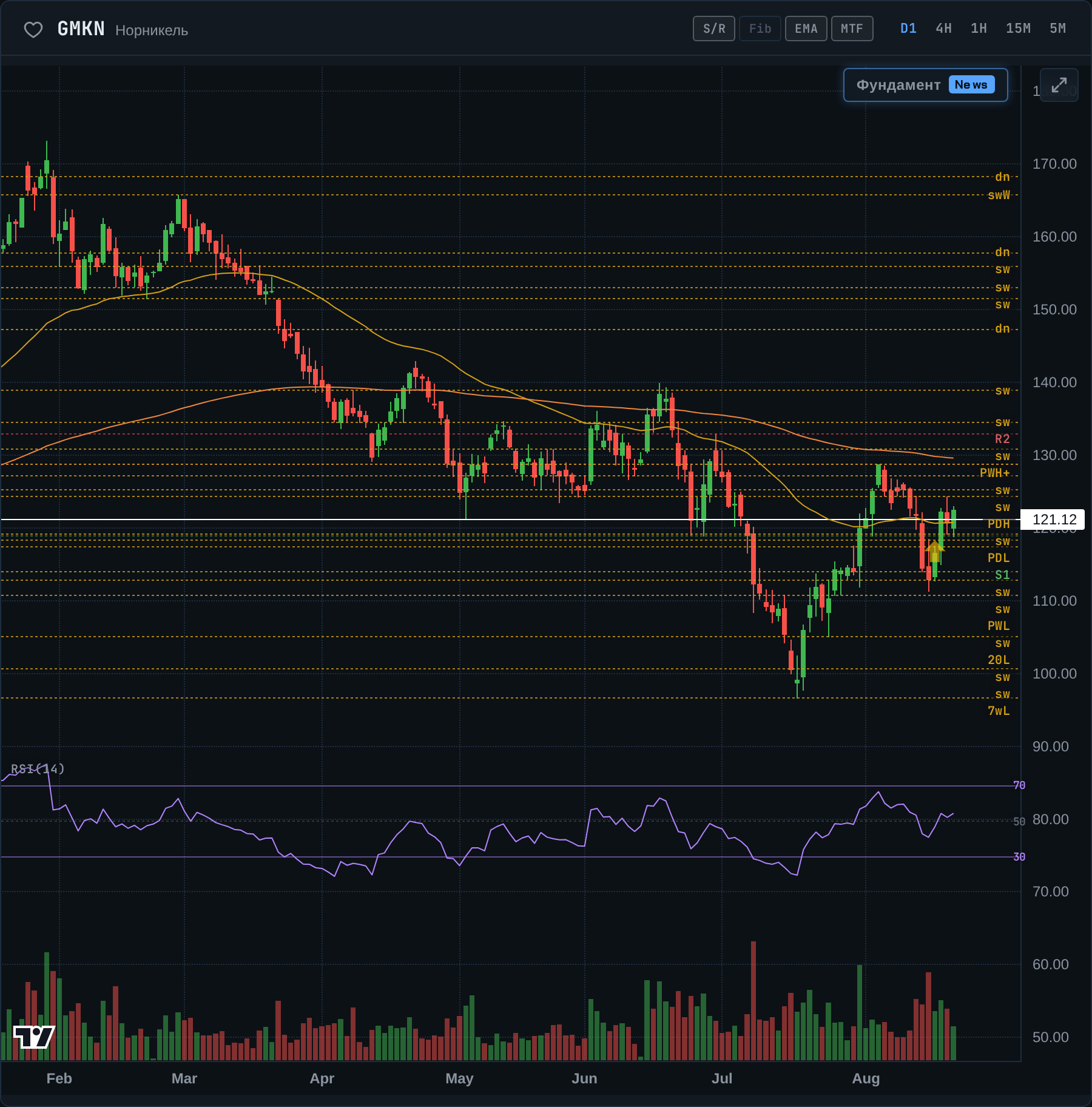Click the RSI 50 midline label
Image resolution: width=1092 pixels, height=1107 pixels.
tap(1019, 822)
